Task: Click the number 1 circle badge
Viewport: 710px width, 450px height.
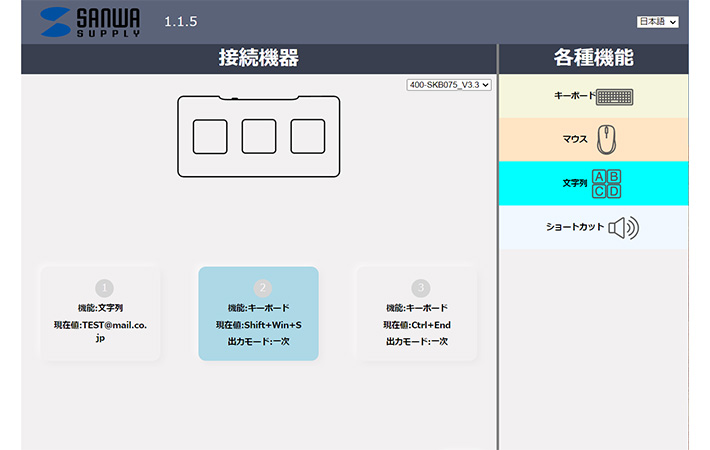Action: coord(104,288)
